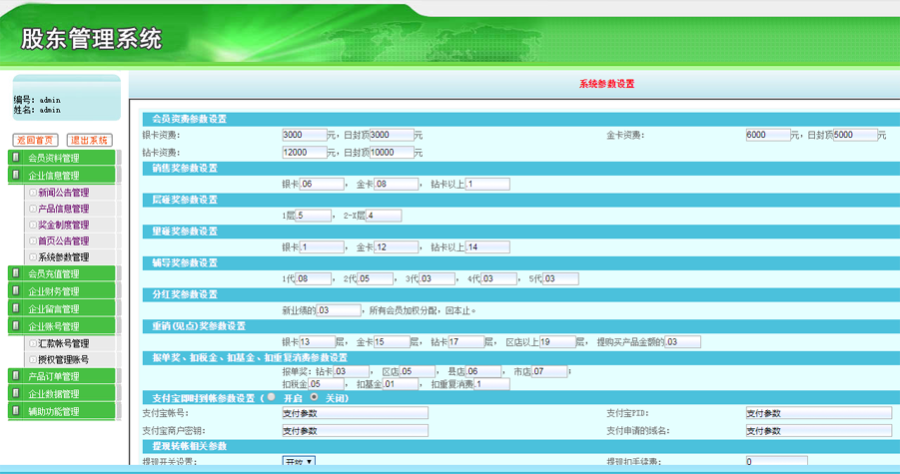
Task: Click the icon beside 会员充值管理 menu
Action: click(x=16, y=273)
